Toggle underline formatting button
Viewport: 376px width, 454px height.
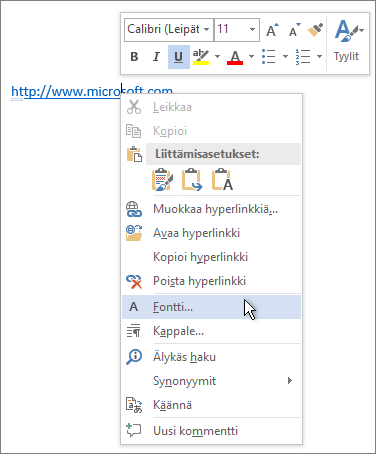coord(179,57)
